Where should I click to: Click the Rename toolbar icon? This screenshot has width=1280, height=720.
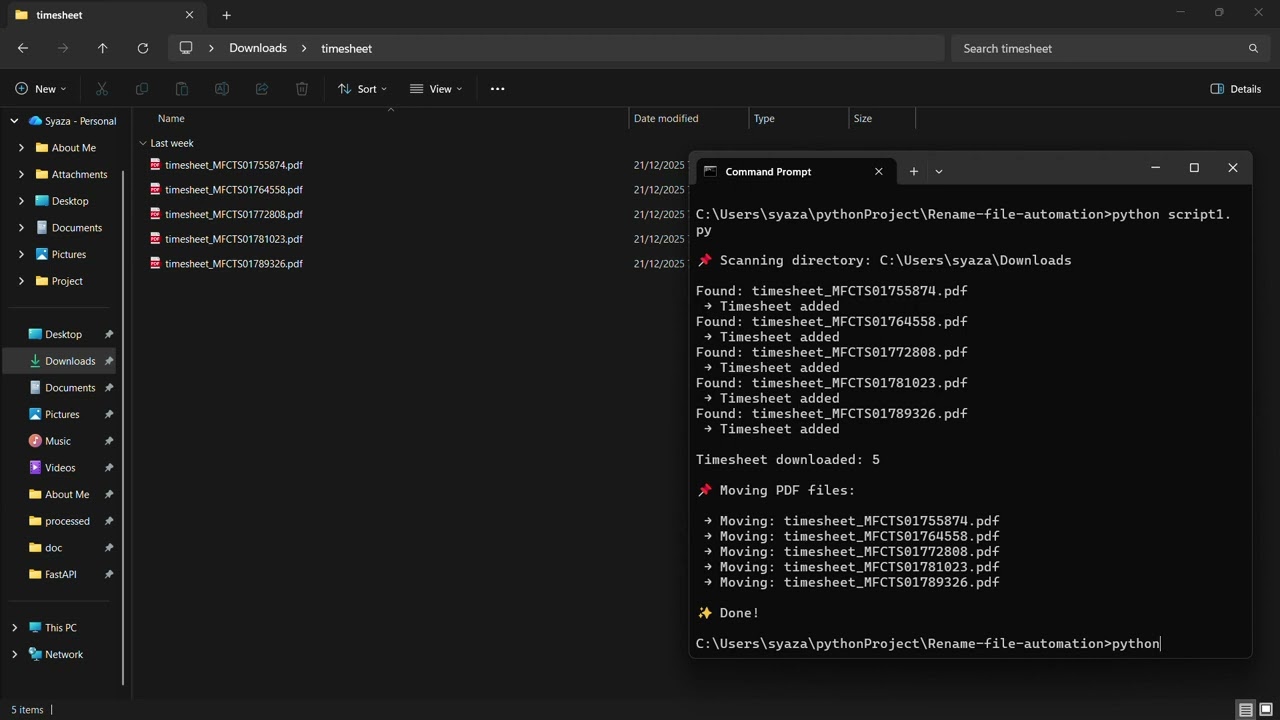tap(222, 89)
